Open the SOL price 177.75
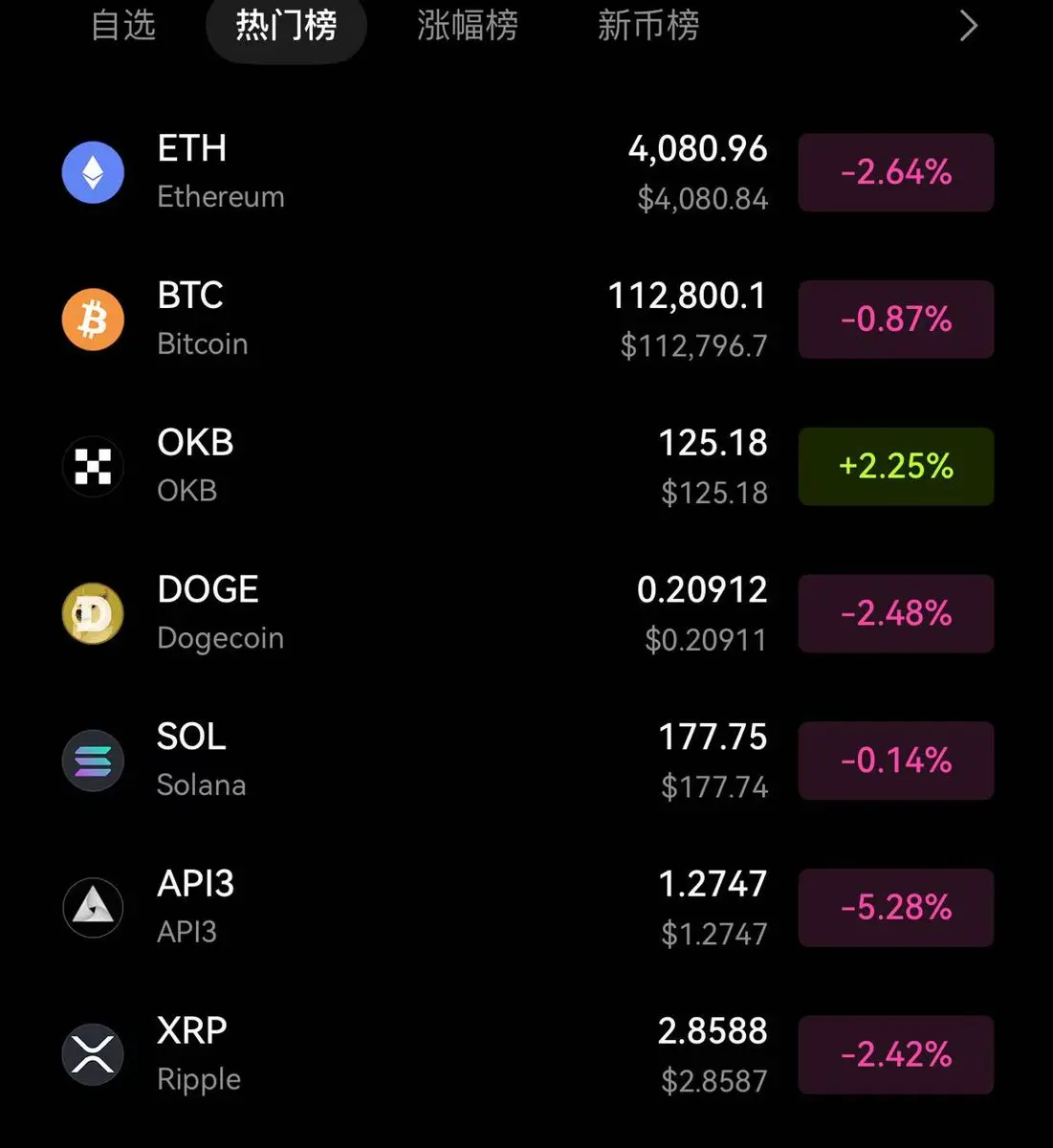This screenshot has width=1053, height=1148. click(713, 738)
